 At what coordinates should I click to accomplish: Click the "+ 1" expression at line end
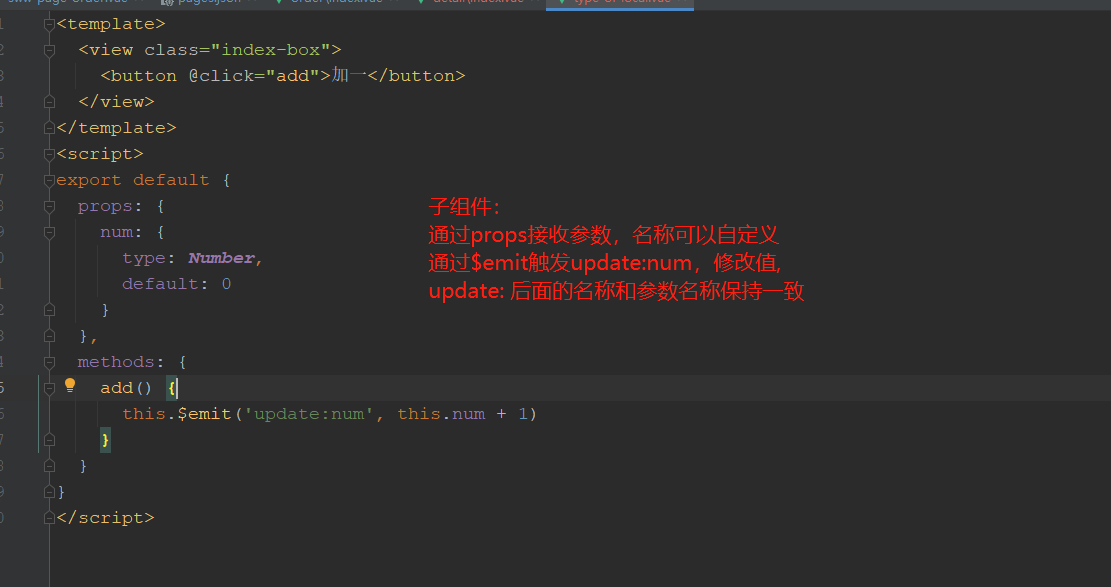[x=512, y=414]
